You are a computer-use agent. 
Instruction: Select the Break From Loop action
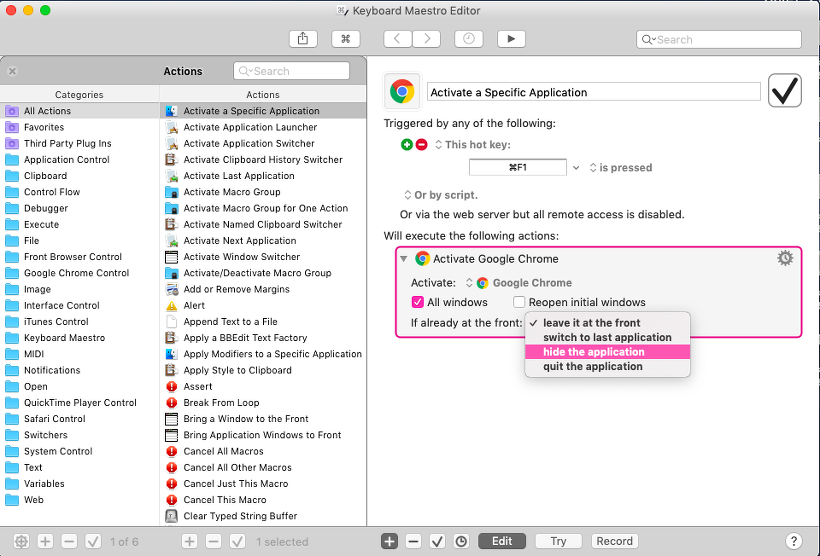click(x=263, y=403)
